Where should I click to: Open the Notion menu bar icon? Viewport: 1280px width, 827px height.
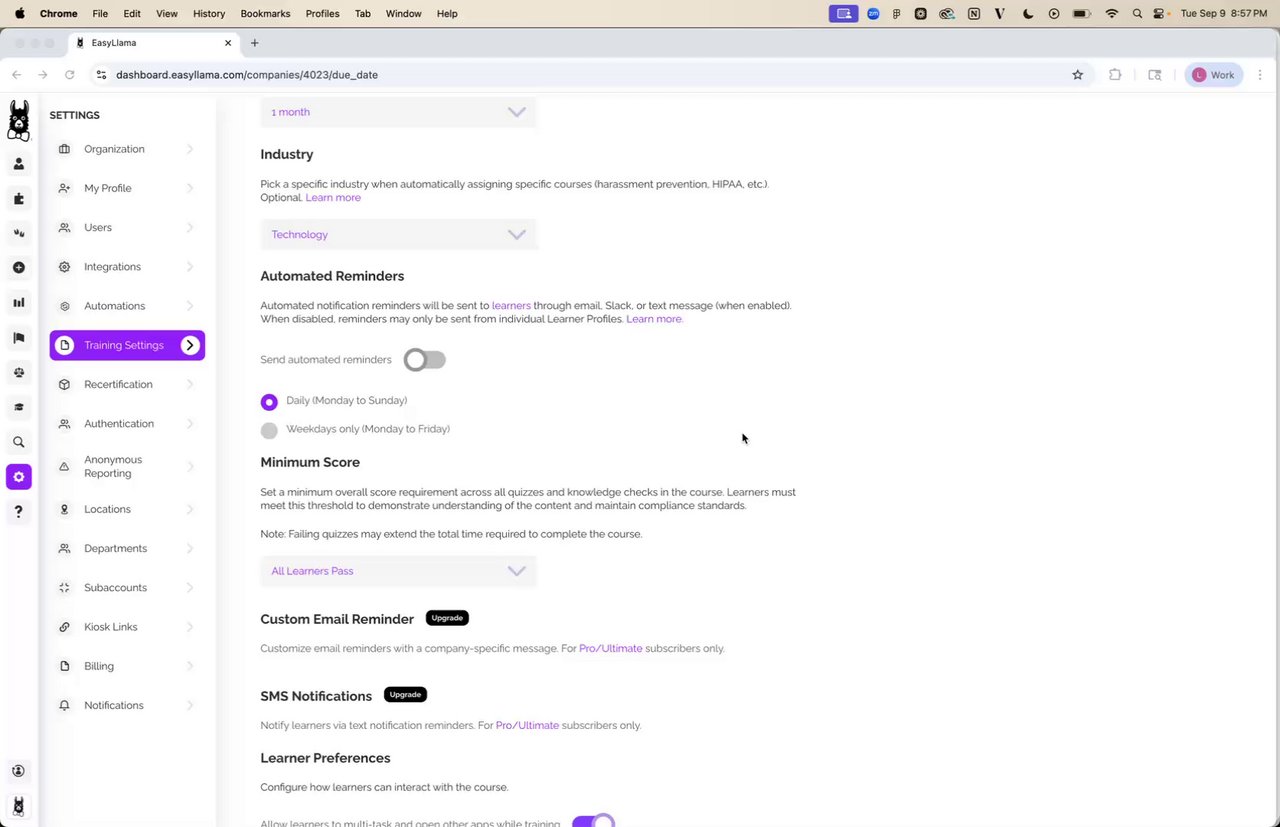pos(973,14)
